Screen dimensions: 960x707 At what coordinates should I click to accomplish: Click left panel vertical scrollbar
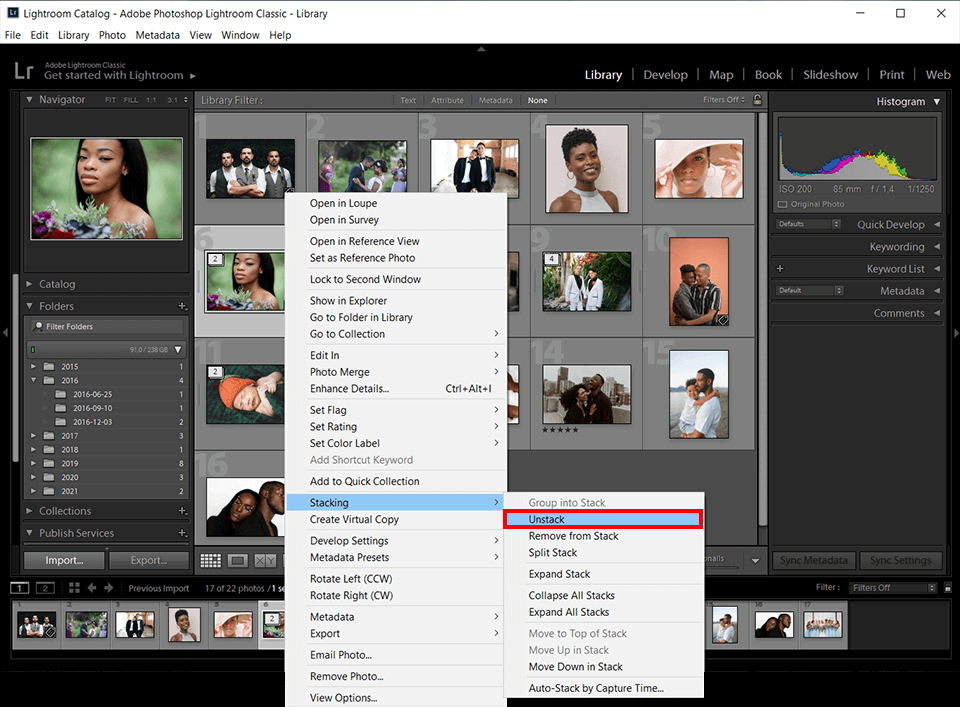click(16, 367)
